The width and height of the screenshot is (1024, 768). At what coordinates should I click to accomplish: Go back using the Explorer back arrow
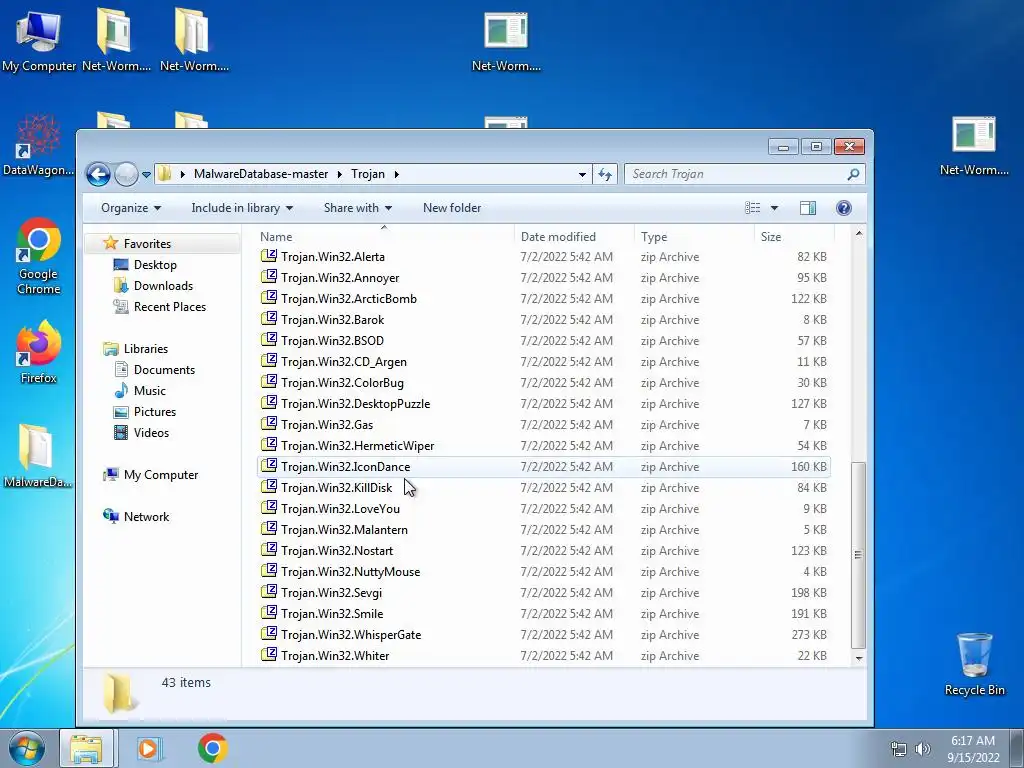[99, 174]
